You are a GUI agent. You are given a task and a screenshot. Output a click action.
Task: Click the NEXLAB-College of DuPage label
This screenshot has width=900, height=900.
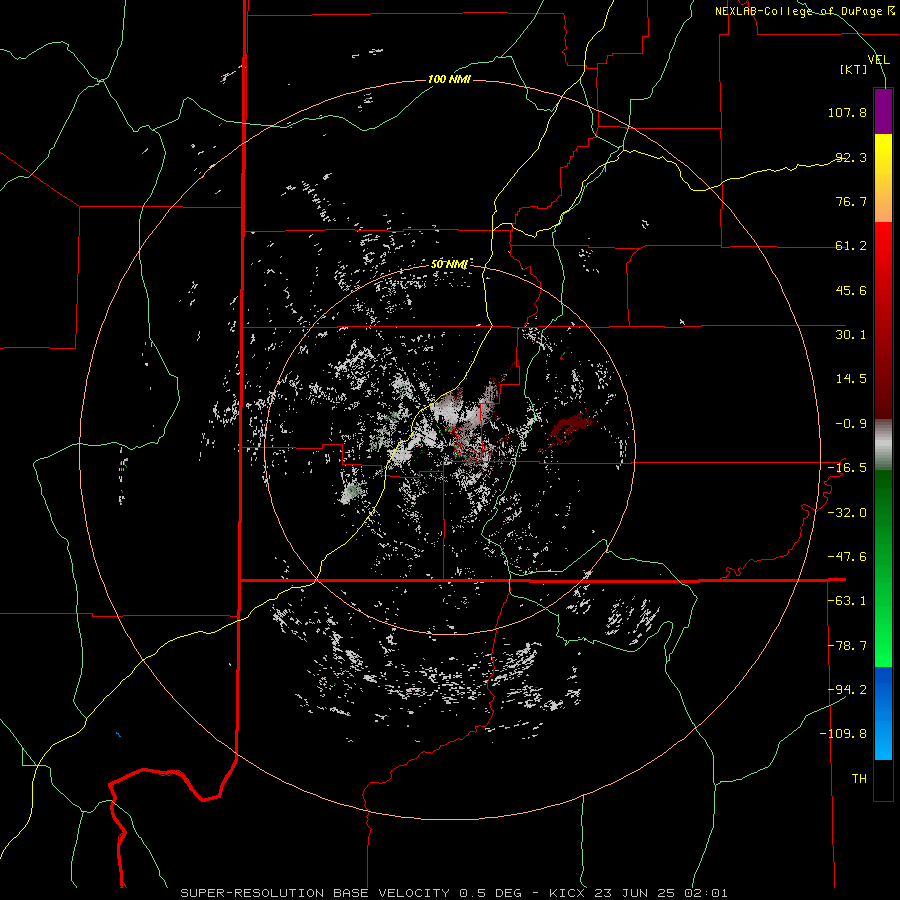804,11
